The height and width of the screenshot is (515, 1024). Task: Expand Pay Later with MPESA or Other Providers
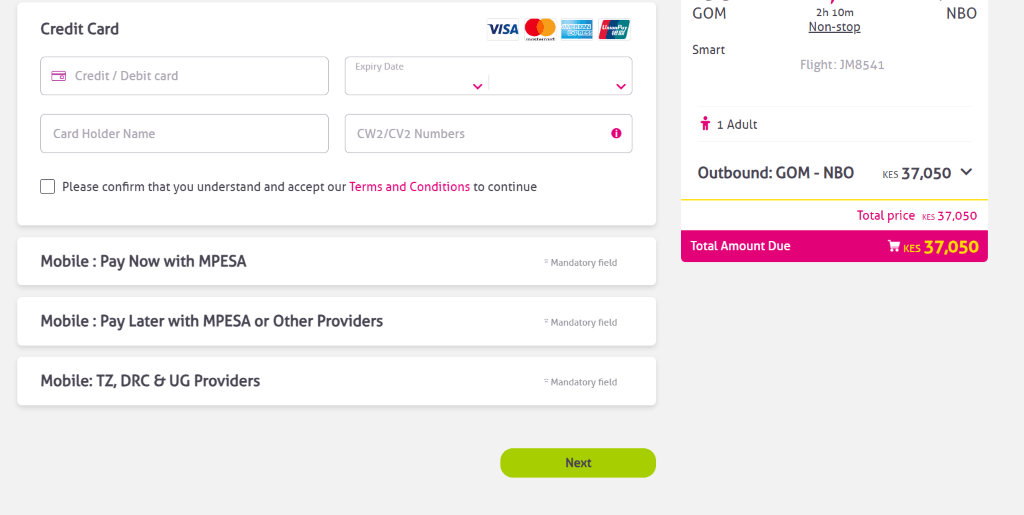click(336, 321)
